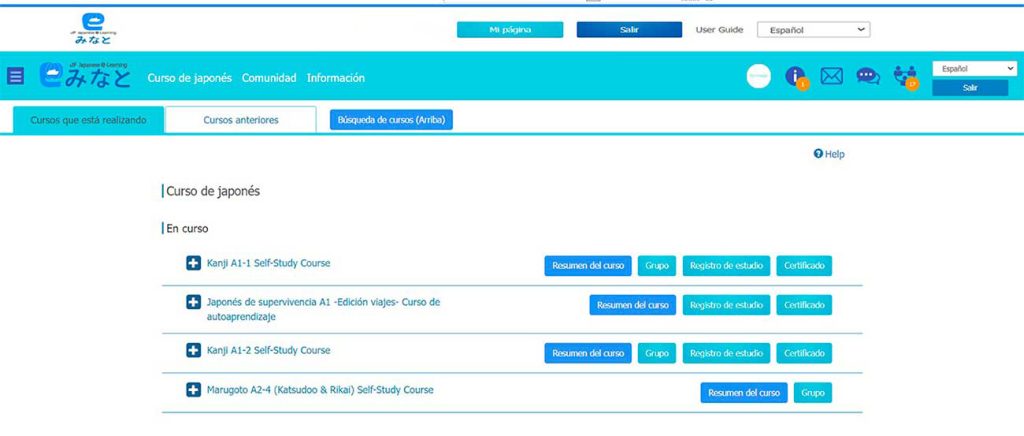Screen dimensions: 1024x436
Task: Expand the Japonés de supervivencia A1 course
Action: (194, 302)
